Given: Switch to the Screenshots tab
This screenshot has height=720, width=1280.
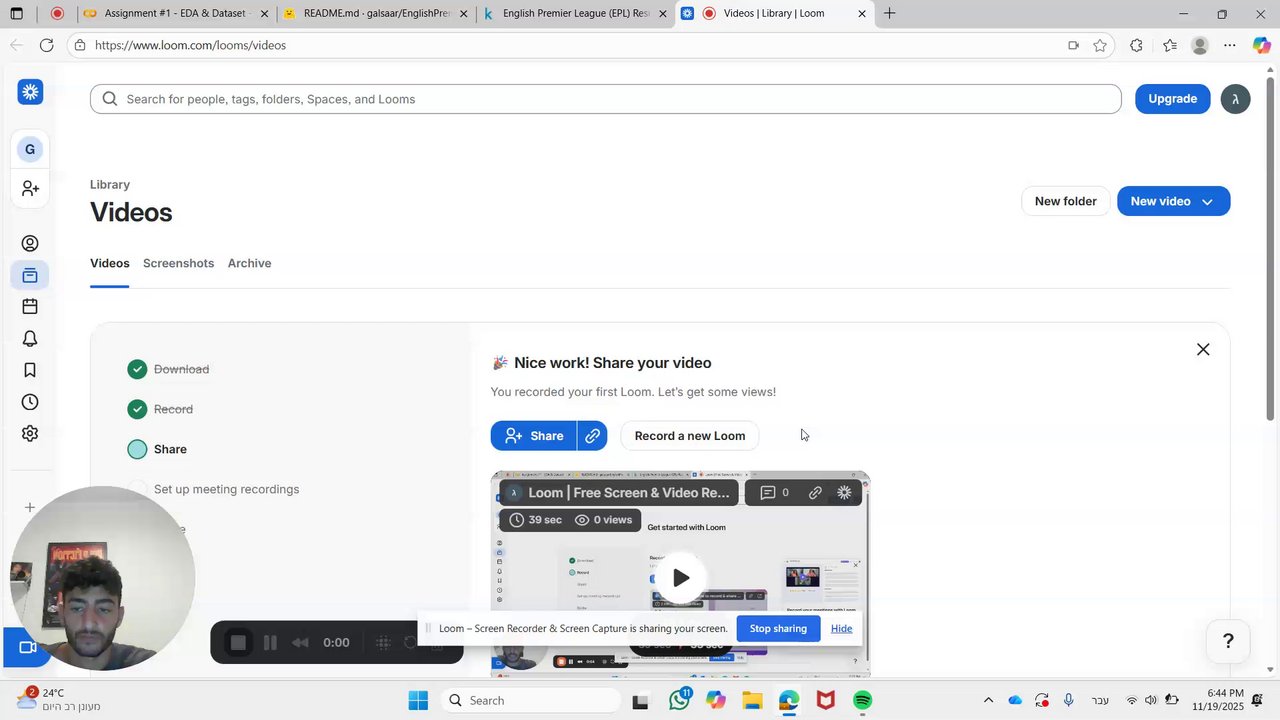Looking at the screenshot, I should (178, 263).
